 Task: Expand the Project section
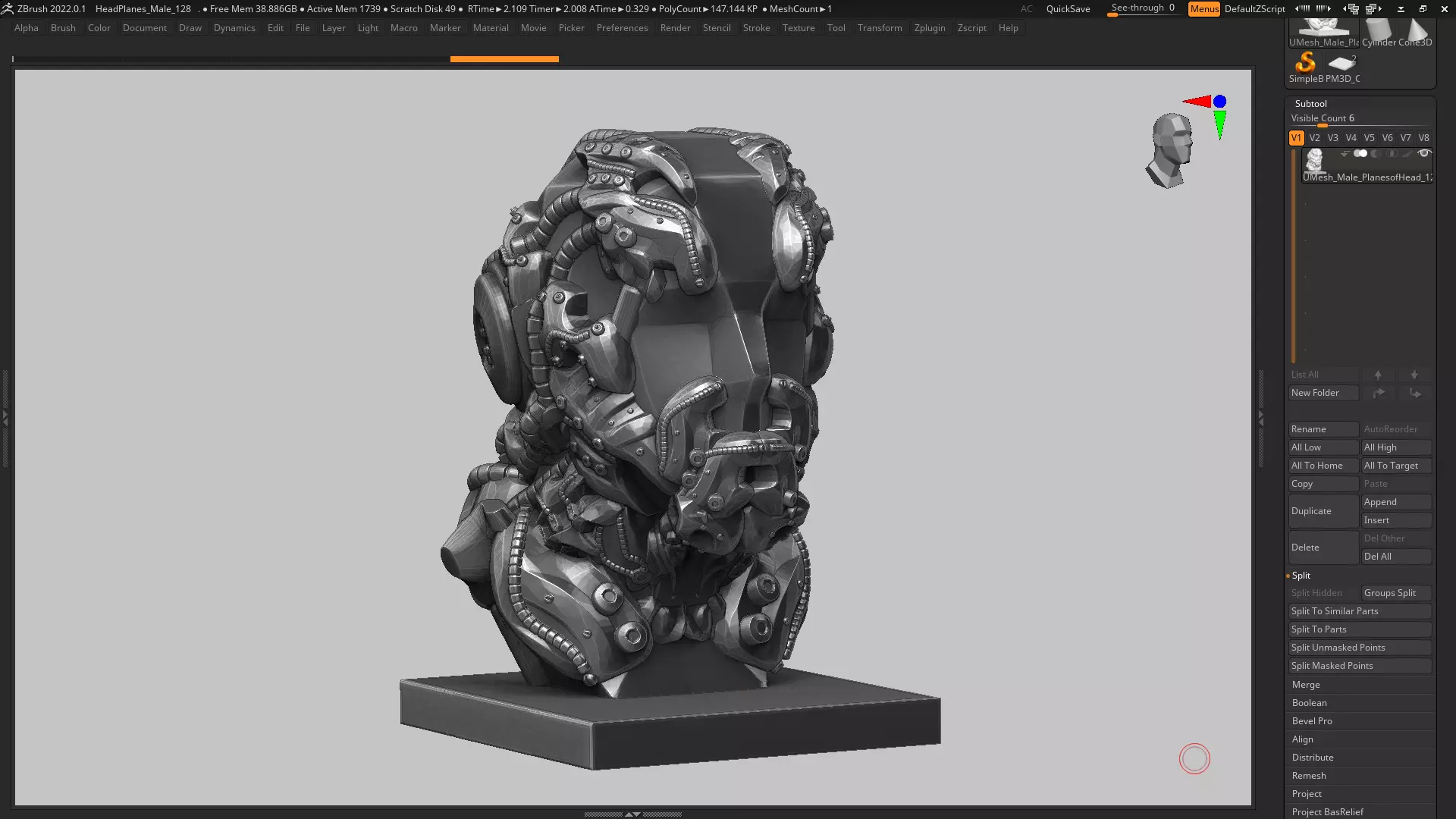(1307, 794)
